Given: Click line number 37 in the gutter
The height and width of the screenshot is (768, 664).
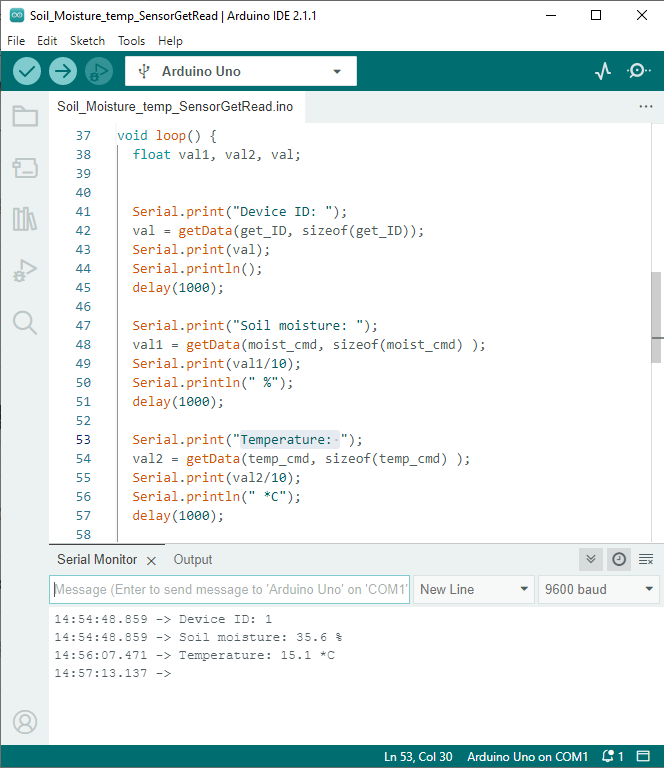Looking at the screenshot, I should click(x=83, y=136).
